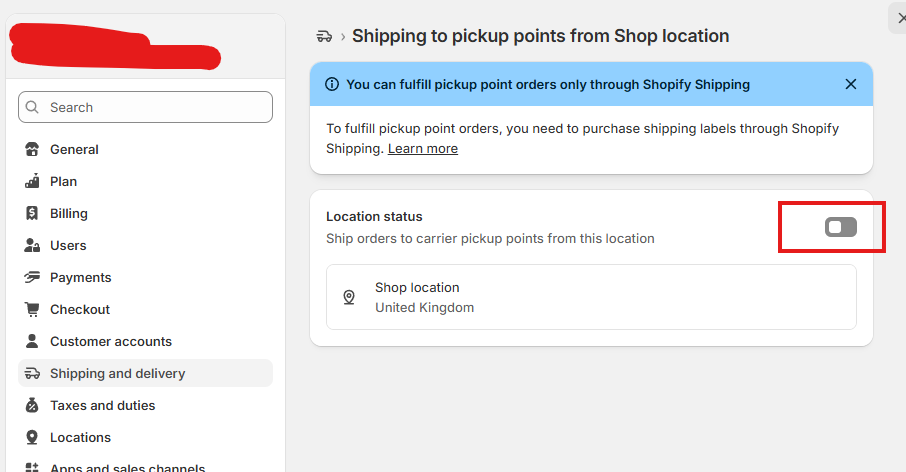The height and width of the screenshot is (472, 906).
Task: Click the map pin icon beside Shop location
Action: pos(349,297)
